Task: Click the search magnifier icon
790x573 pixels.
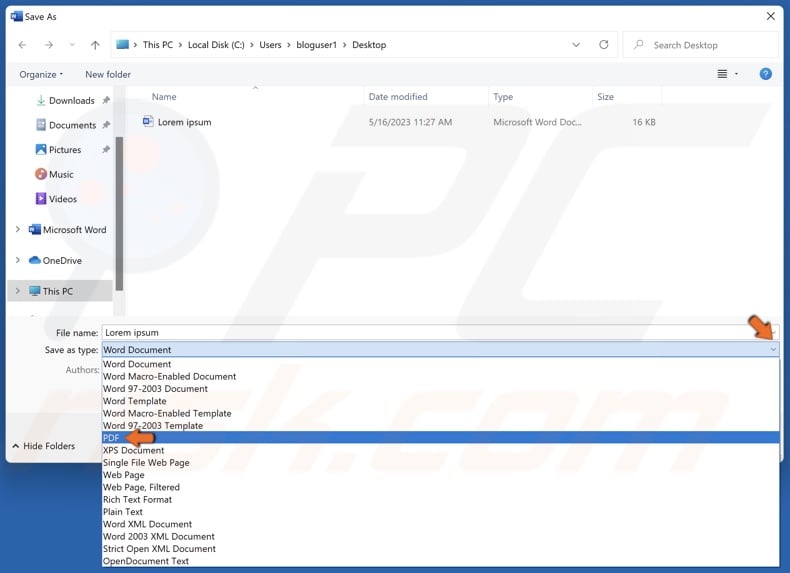Action: [638, 45]
